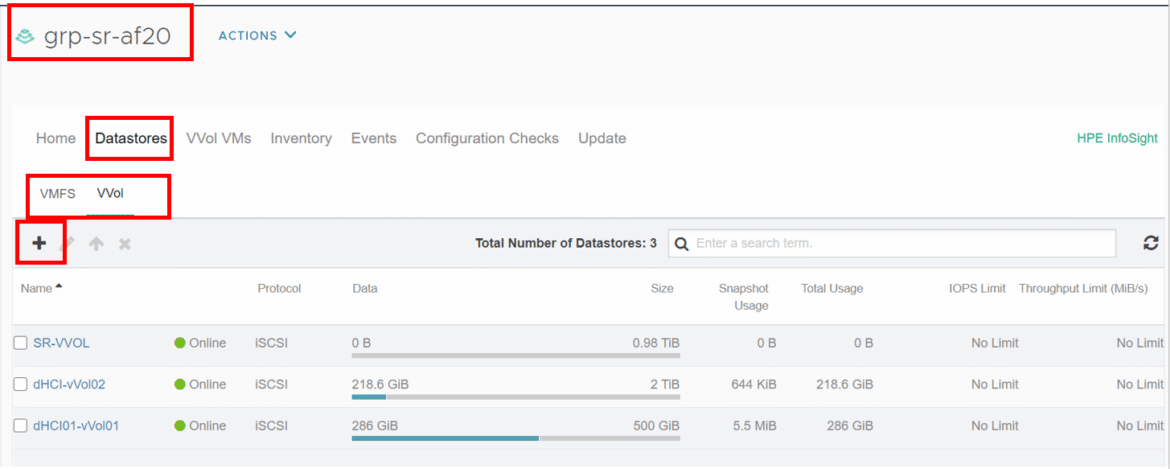Click the X delete datastore icon
Image resolution: width=1170 pixels, height=469 pixels.
point(125,244)
